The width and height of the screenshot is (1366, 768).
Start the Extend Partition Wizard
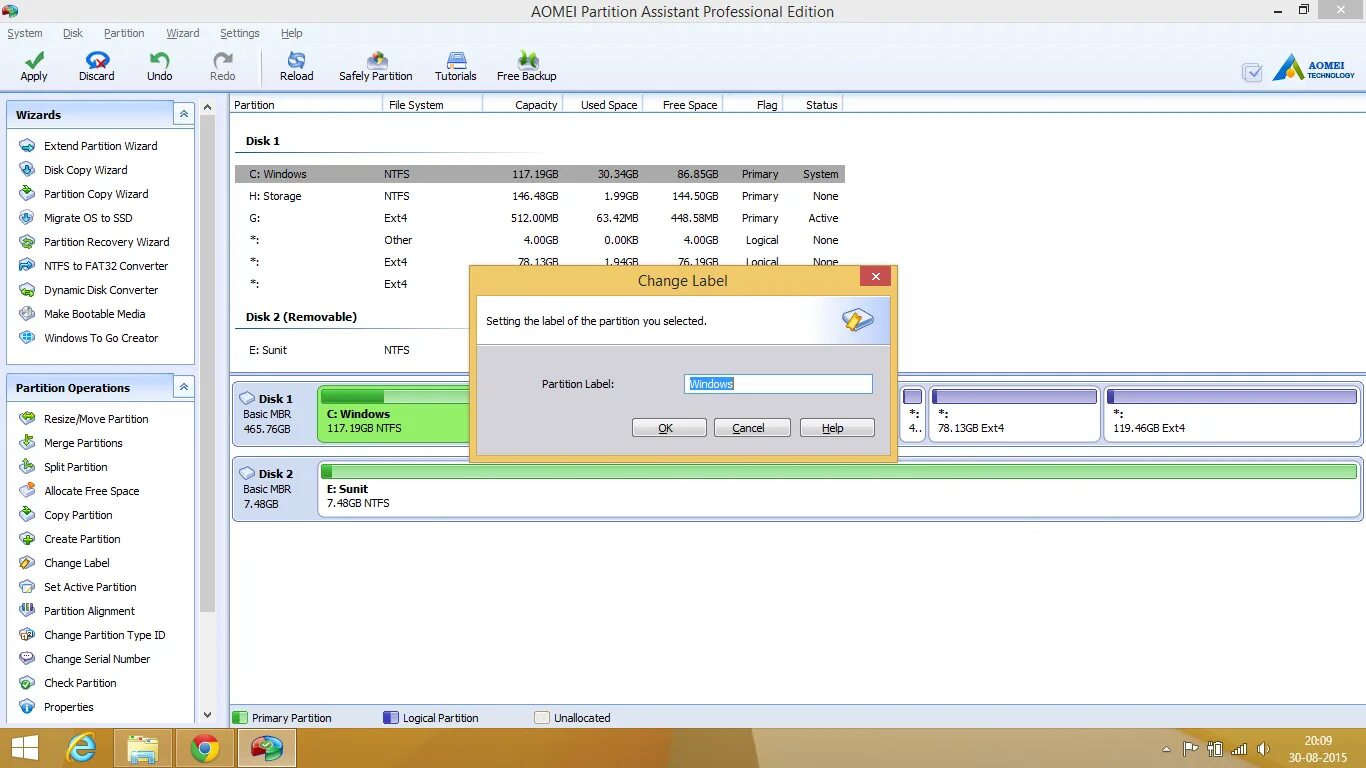(x=100, y=146)
